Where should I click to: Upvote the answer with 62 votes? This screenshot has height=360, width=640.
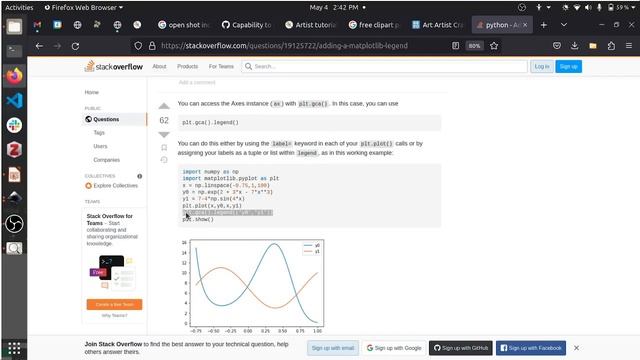coord(164,106)
